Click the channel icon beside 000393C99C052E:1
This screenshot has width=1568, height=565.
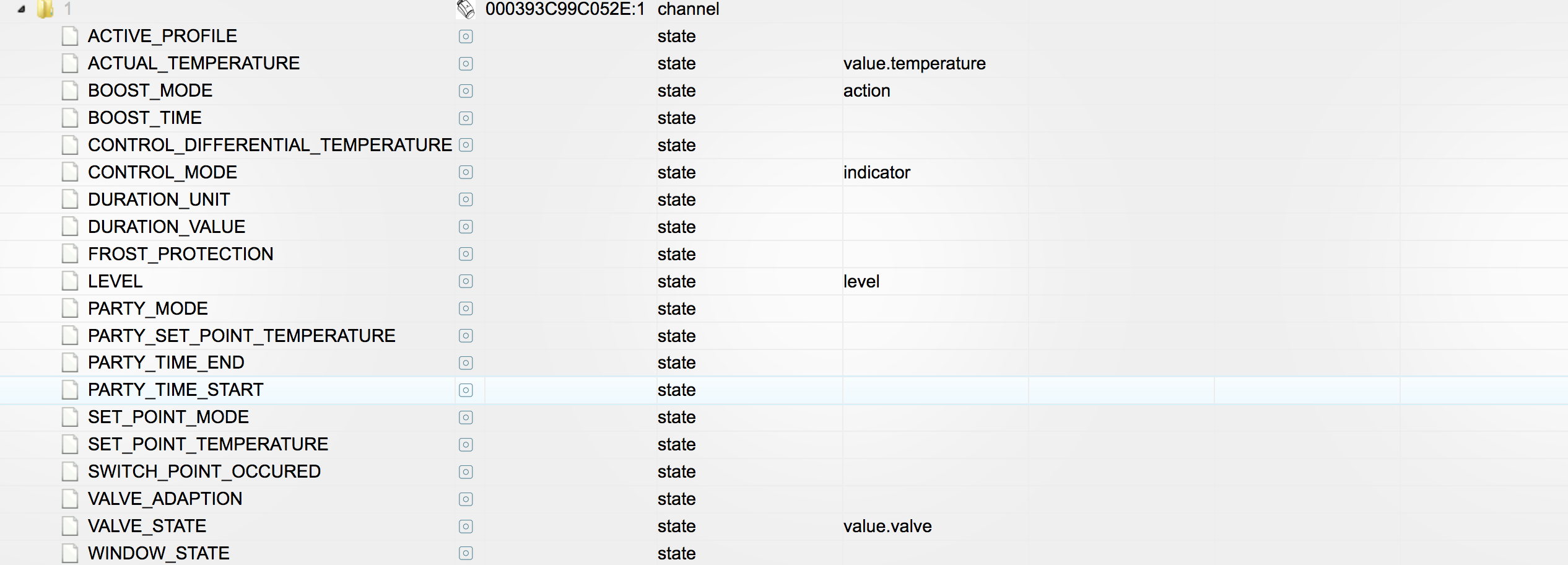[x=466, y=9]
